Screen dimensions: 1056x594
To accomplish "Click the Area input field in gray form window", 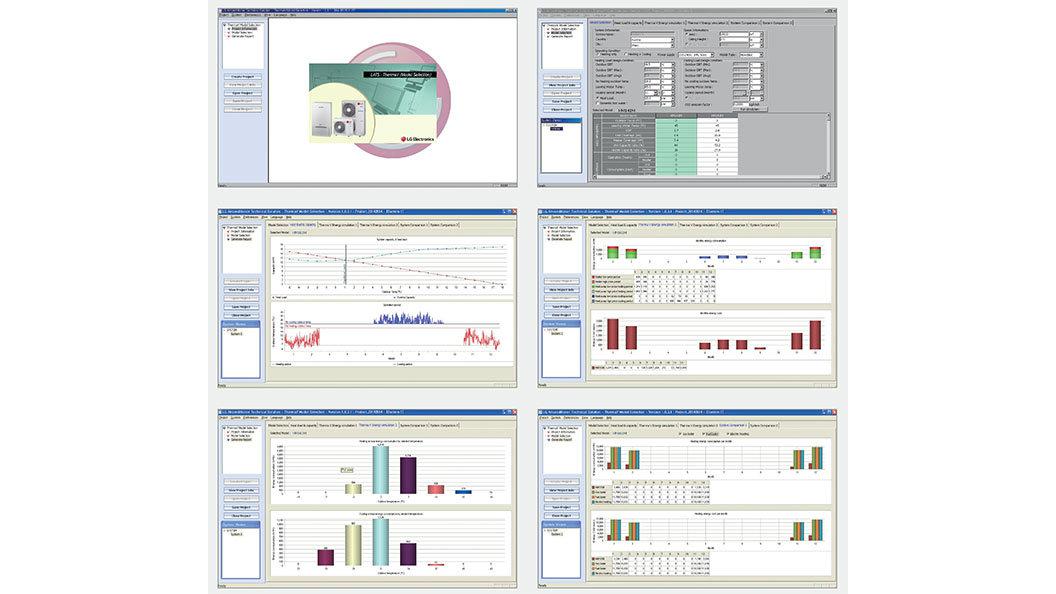I will pos(734,34).
